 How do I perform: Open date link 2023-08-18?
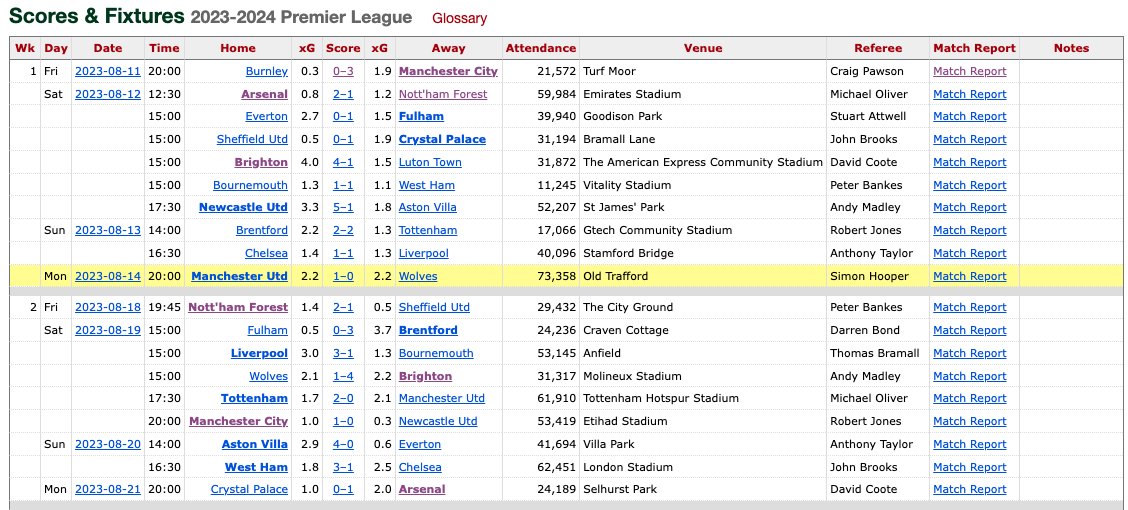click(108, 307)
